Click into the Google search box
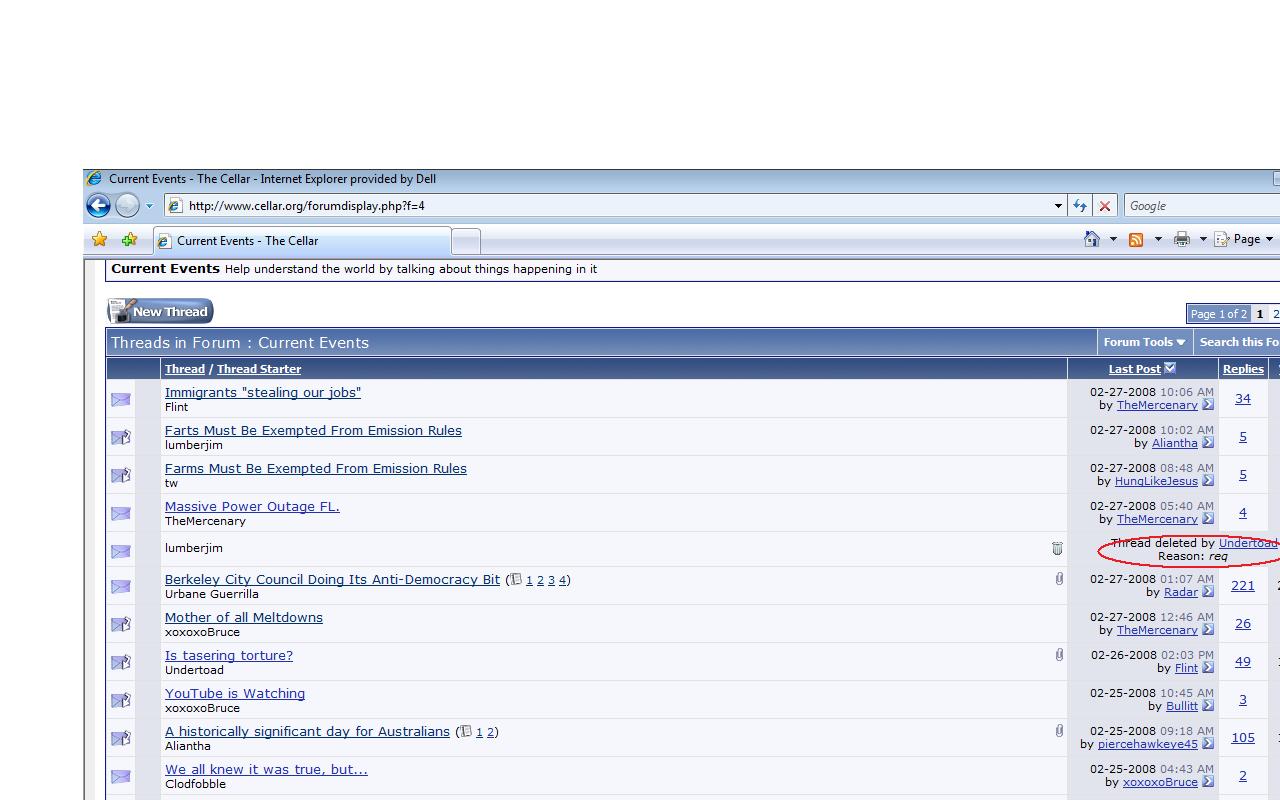This screenshot has width=1280, height=800. [x=1200, y=206]
